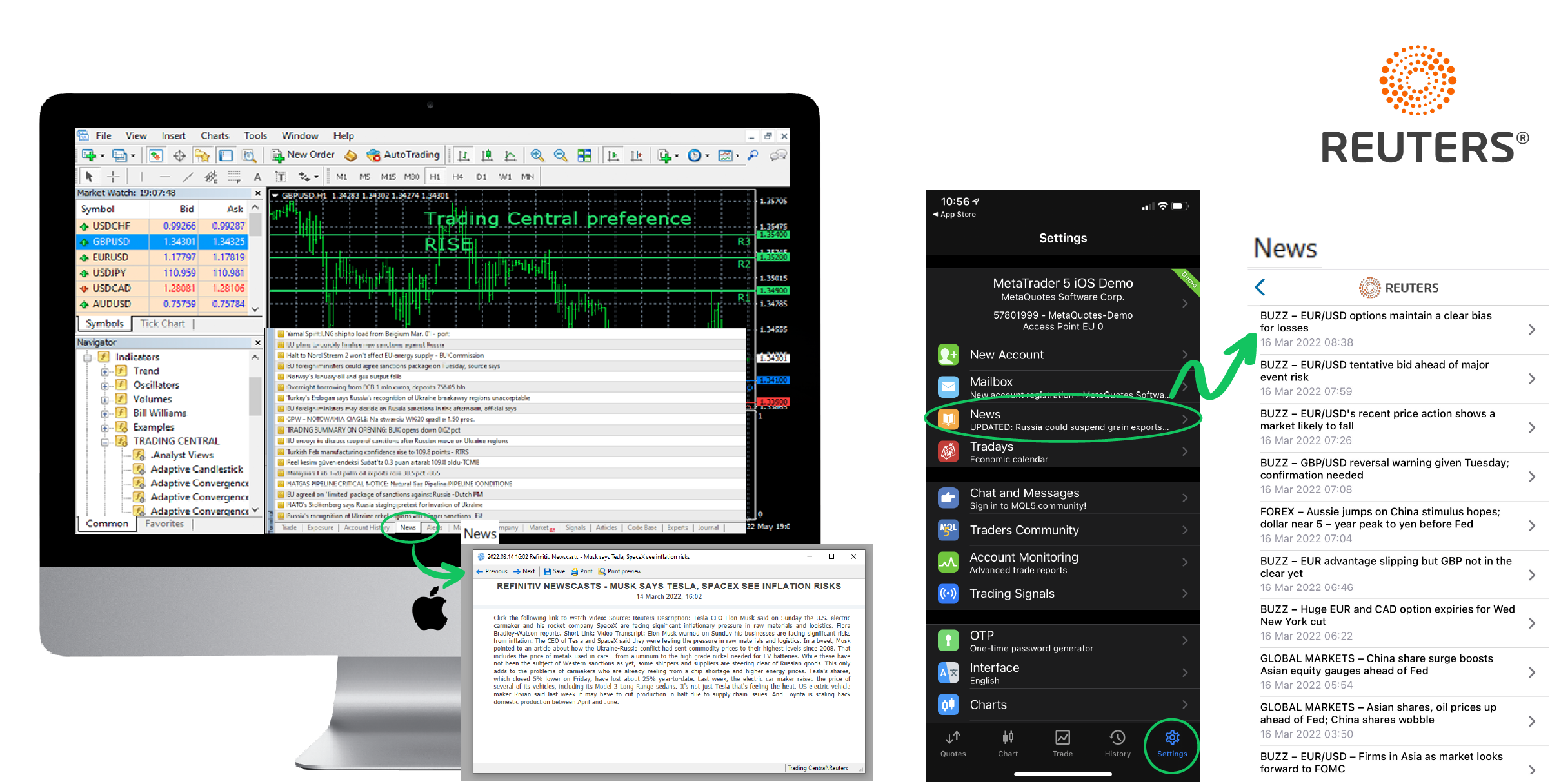Click the Profiles toolbar icon
Screen dimensions: 1550x784
[x=119, y=155]
